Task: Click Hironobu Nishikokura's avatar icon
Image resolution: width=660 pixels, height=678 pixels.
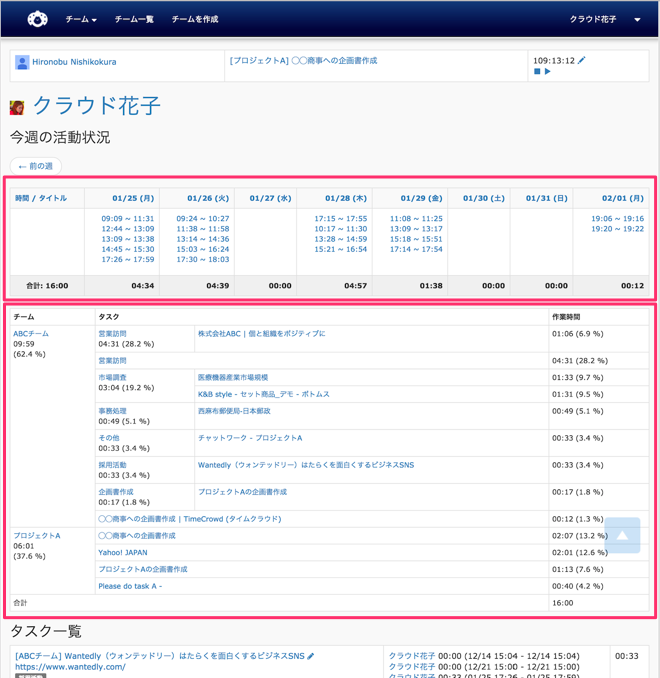Action: pyautogui.click(x=22, y=62)
